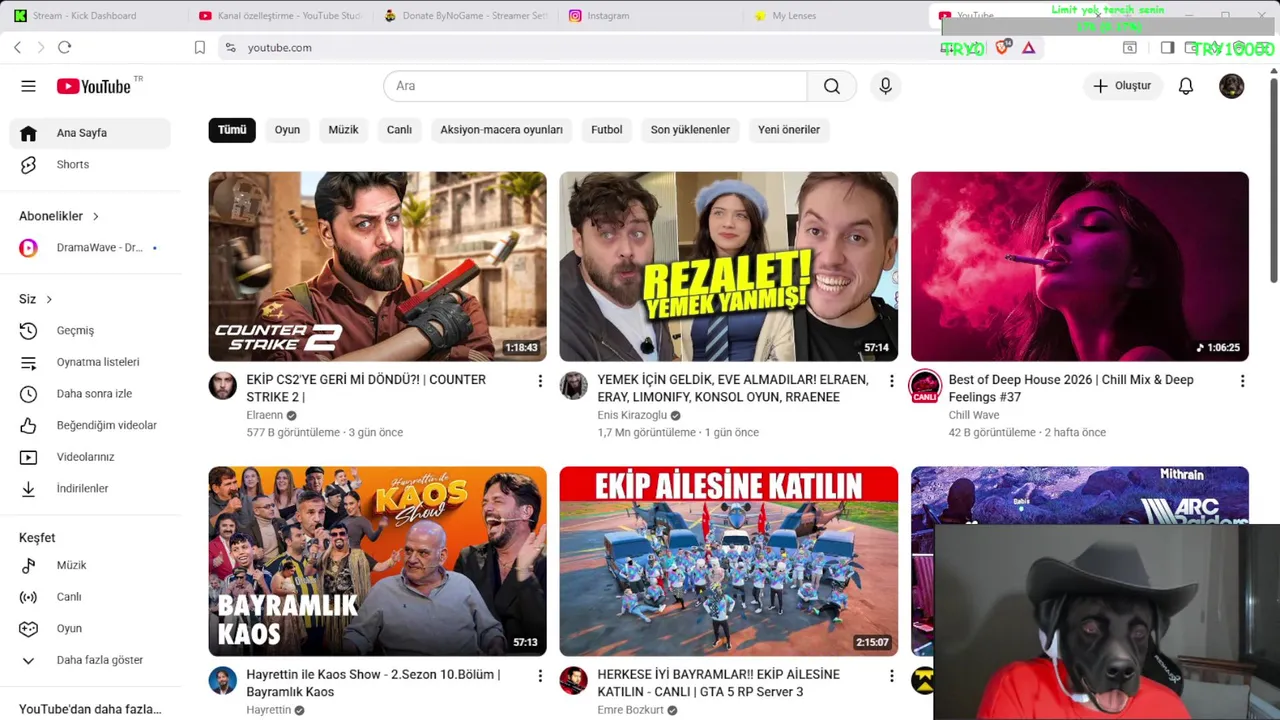Select the Müzik filter chip
Image resolution: width=1280 pixels, height=720 pixels.
tap(343, 130)
